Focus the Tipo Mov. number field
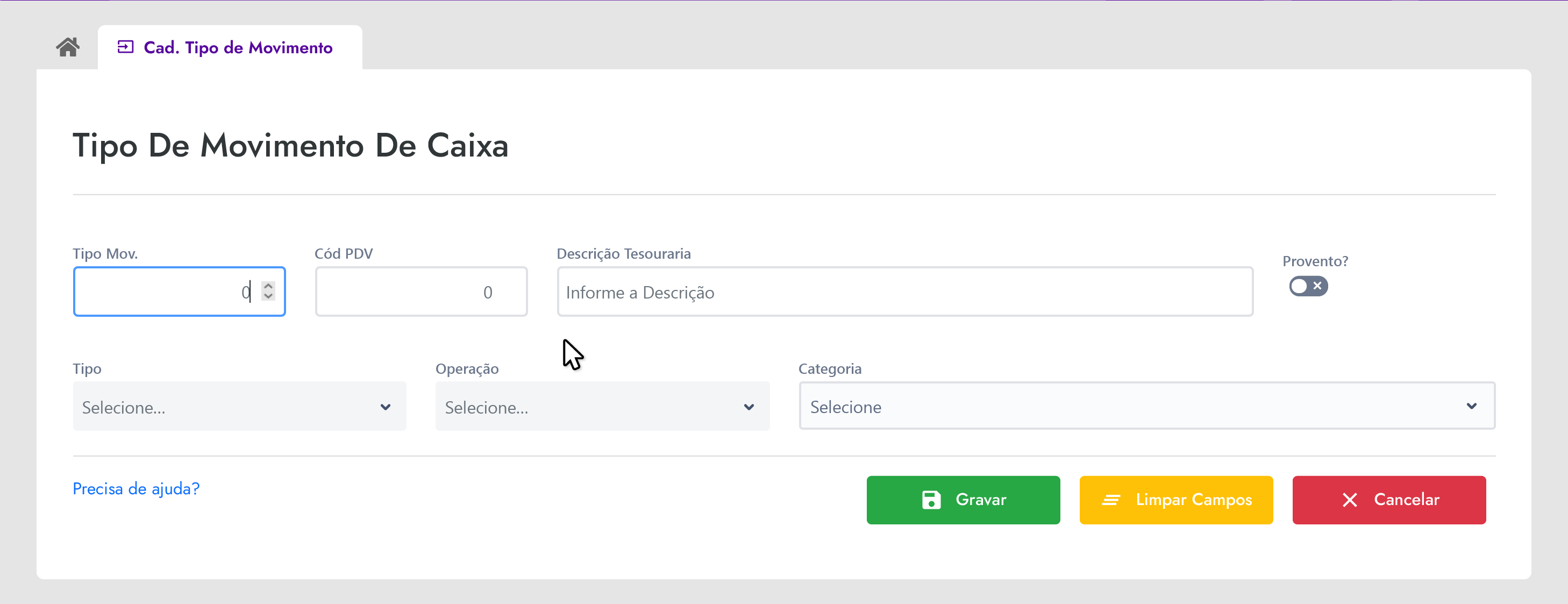The width and height of the screenshot is (1568, 604). click(179, 292)
